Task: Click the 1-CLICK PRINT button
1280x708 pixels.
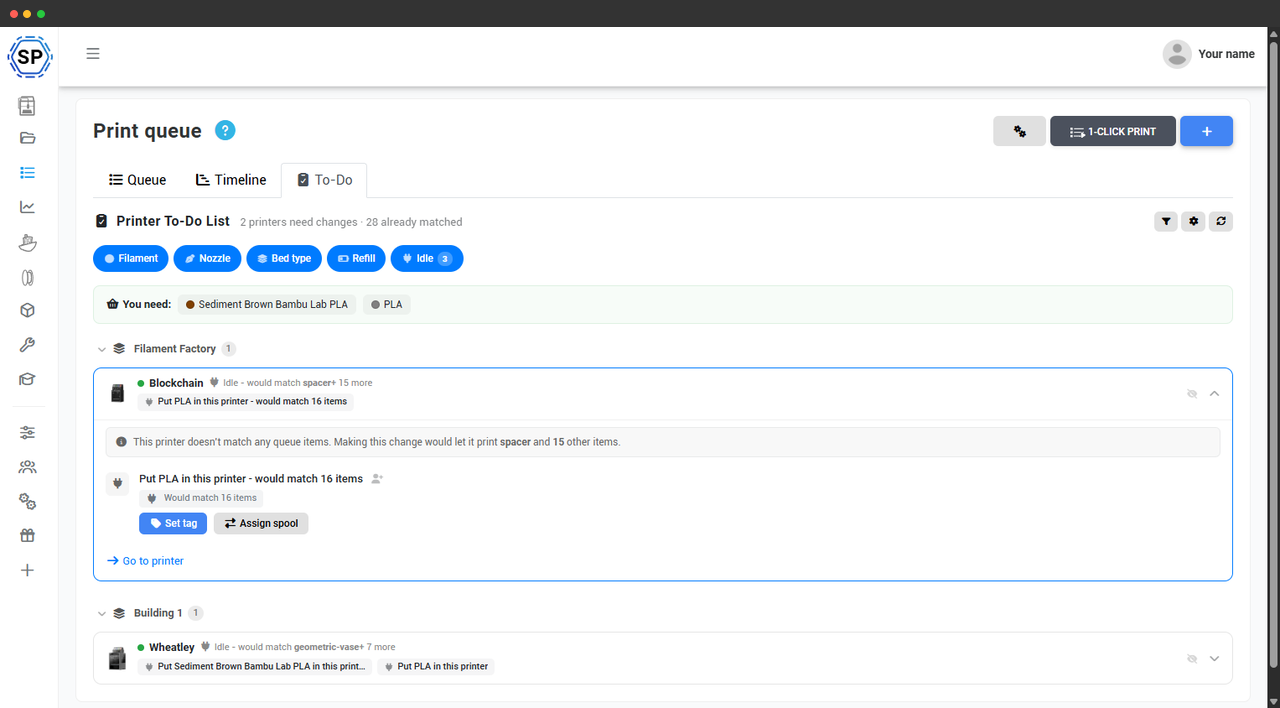Action: (x=1113, y=131)
